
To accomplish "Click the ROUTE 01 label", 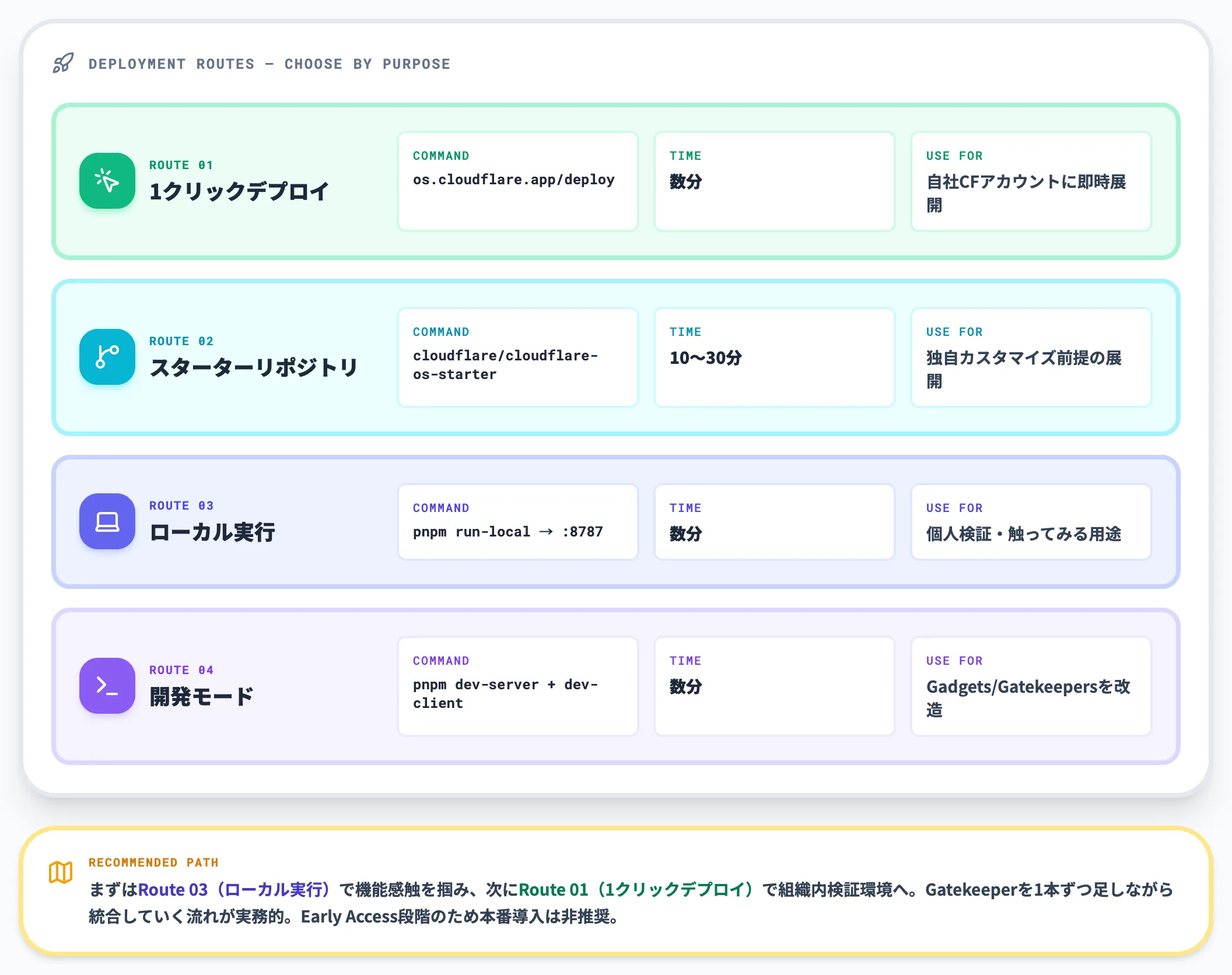I will [181, 165].
